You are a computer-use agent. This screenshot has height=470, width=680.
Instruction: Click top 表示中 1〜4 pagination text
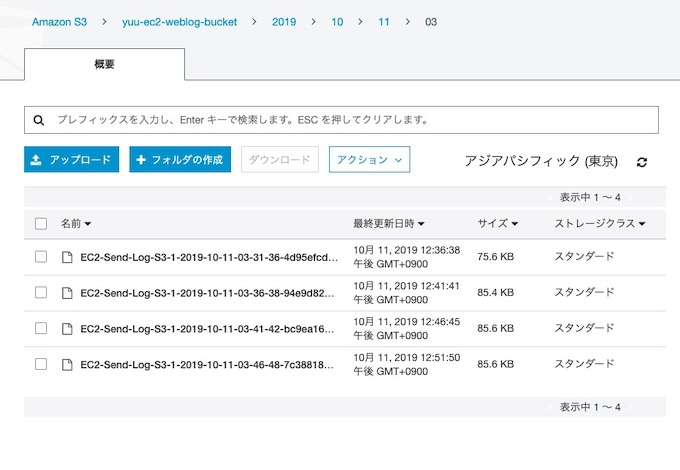pos(590,197)
